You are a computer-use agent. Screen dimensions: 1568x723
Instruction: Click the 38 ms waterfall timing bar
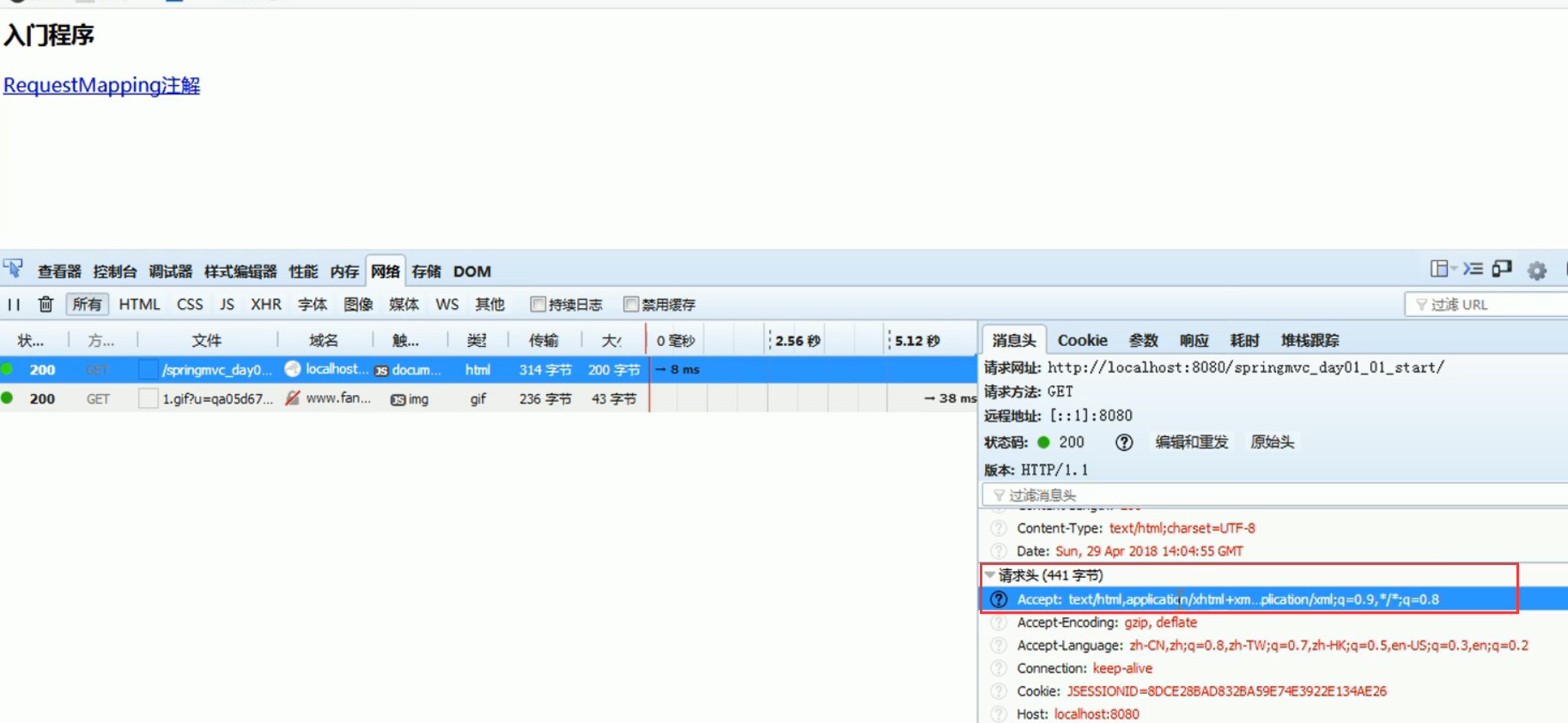tap(950, 398)
